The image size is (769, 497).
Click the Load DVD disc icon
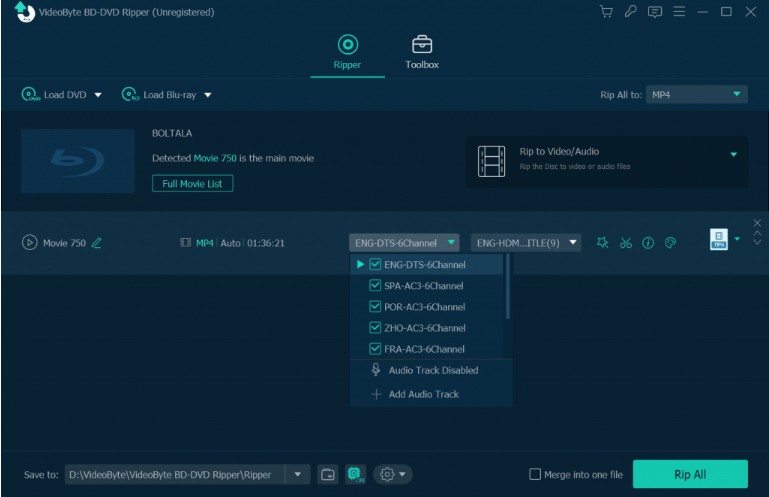click(x=30, y=94)
